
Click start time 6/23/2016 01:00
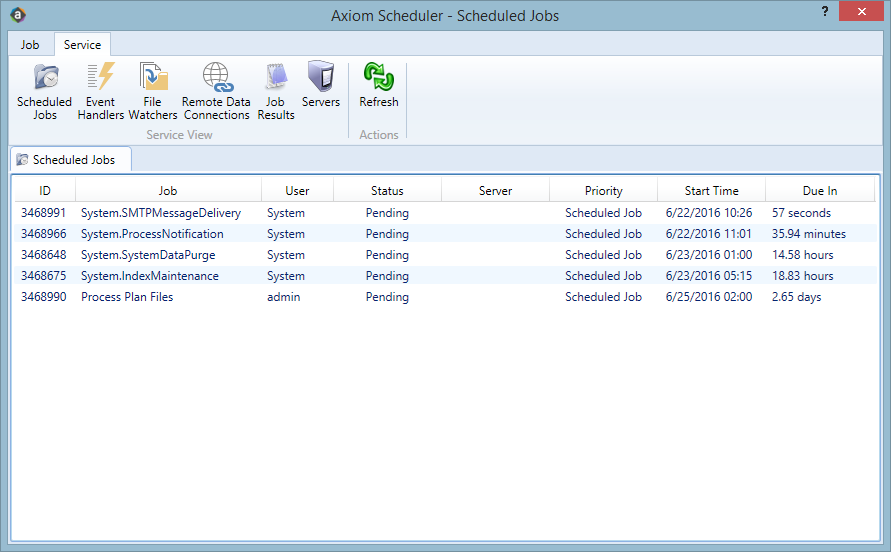(709, 255)
